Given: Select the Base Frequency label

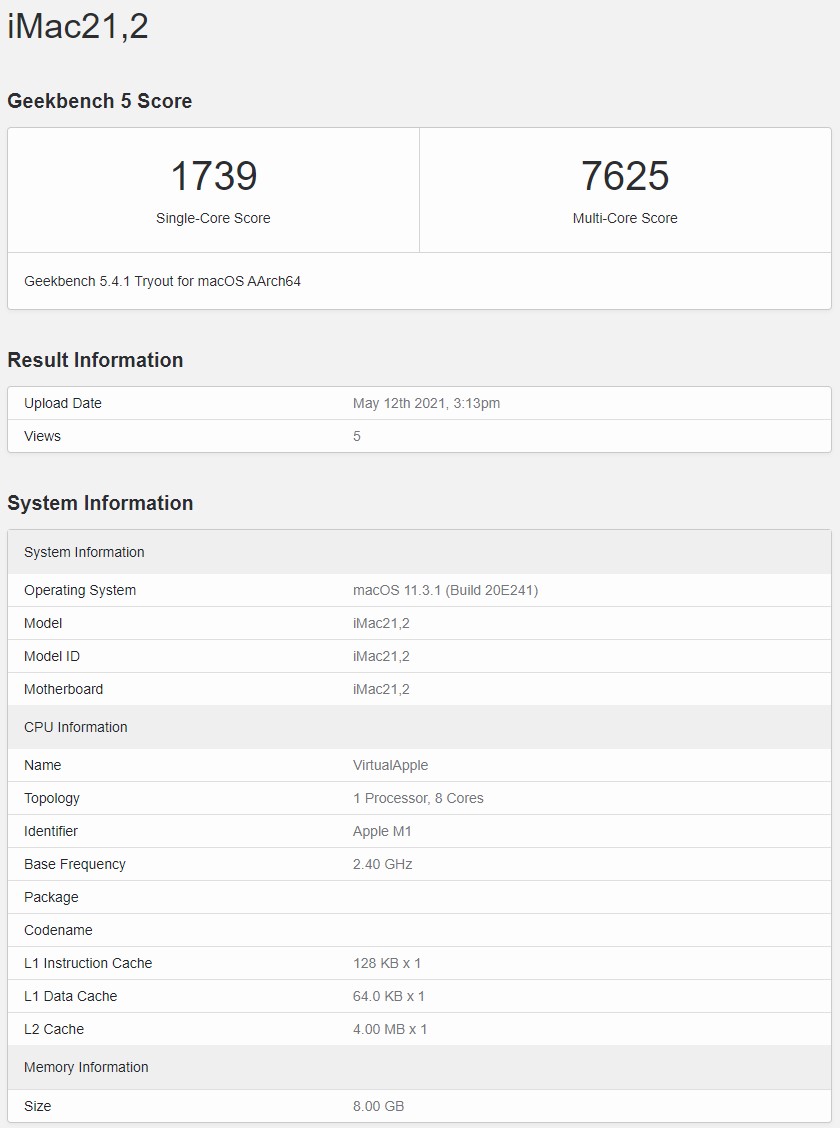Looking at the screenshot, I should (75, 864).
